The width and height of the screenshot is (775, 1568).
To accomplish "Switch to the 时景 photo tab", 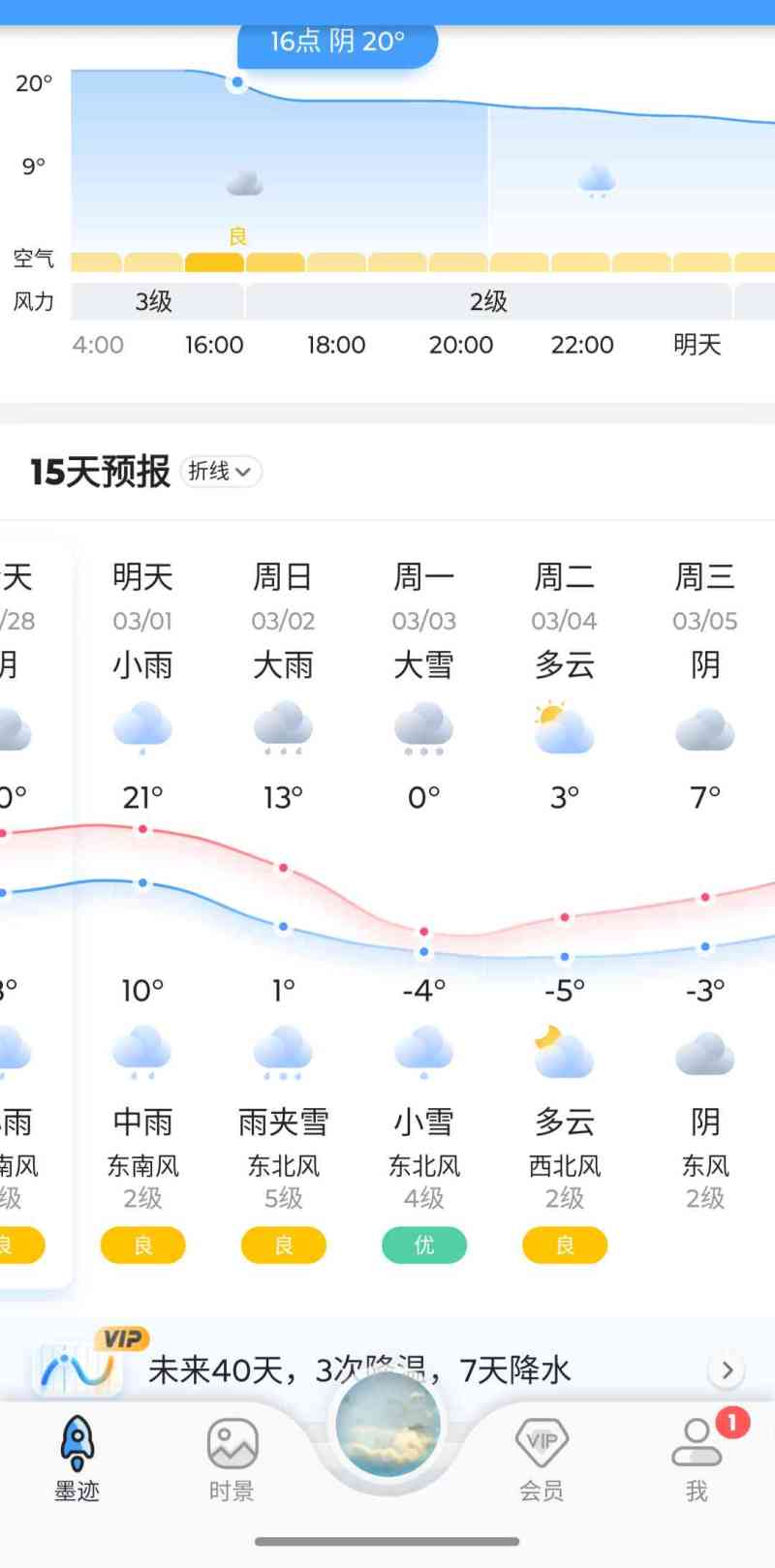I will 232,1458.
